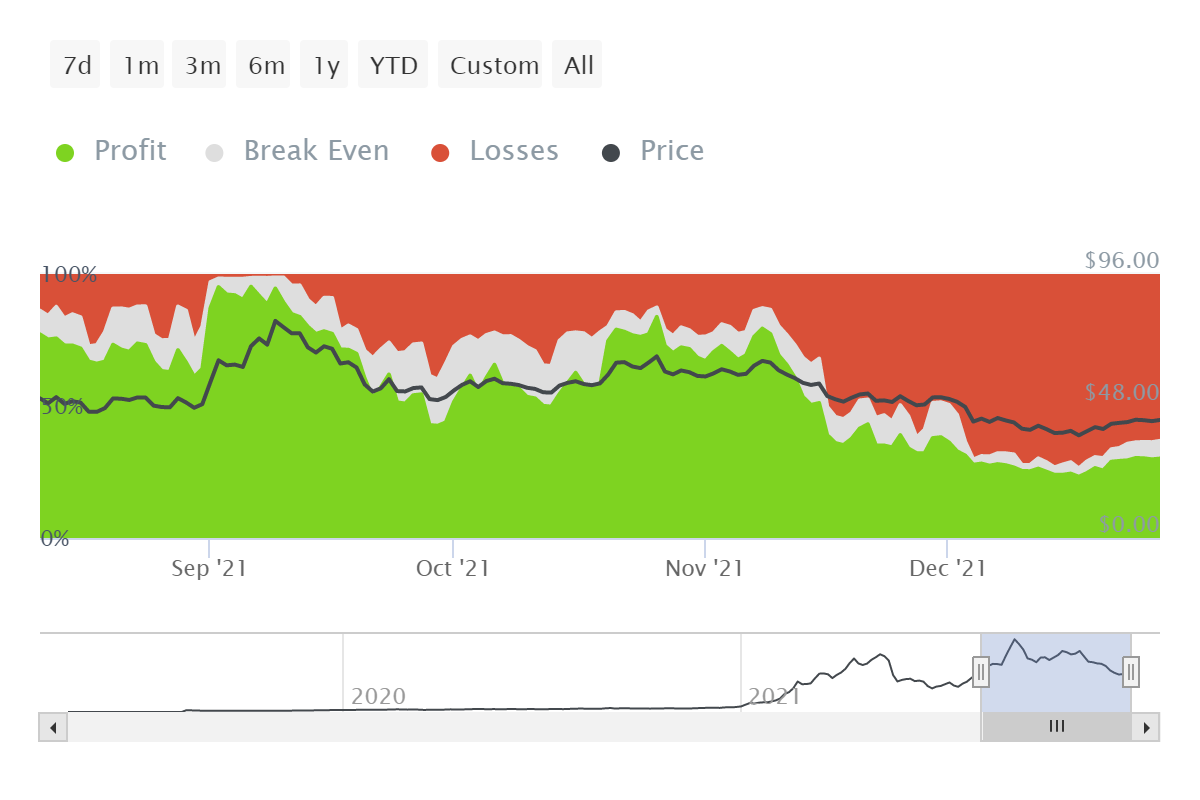Click the 2020 region in navigator
The height and width of the screenshot is (800, 1200).
pos(378,695)
